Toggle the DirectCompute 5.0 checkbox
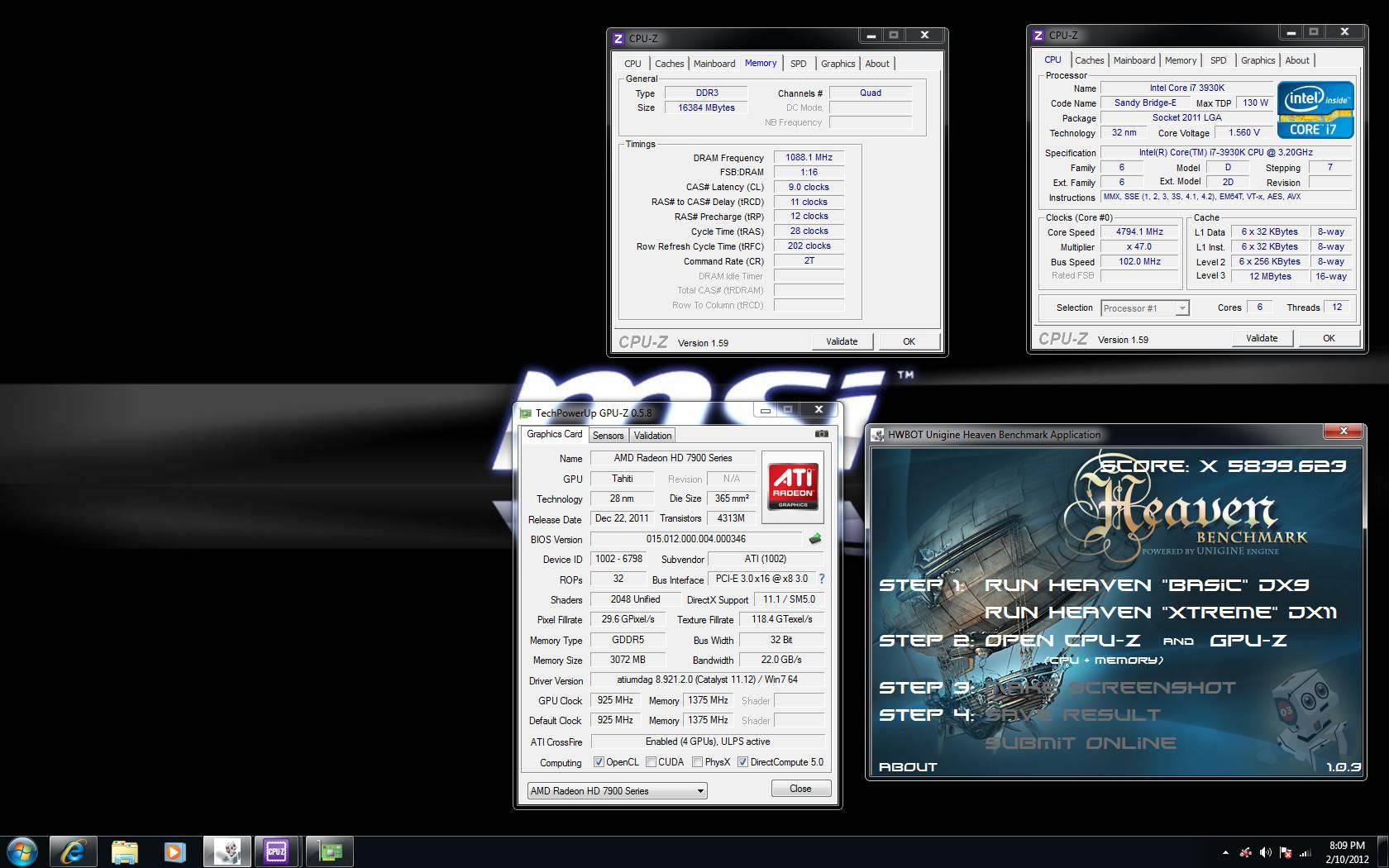The image size is (1389, 868). [742, 762]
